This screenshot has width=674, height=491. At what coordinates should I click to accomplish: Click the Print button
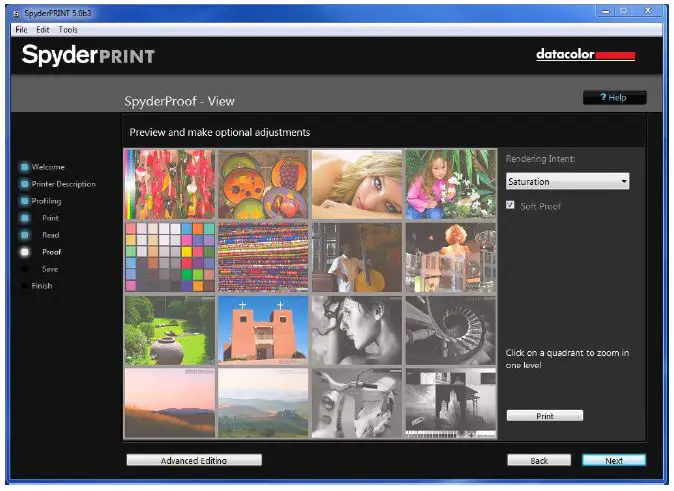coord(545,416)
